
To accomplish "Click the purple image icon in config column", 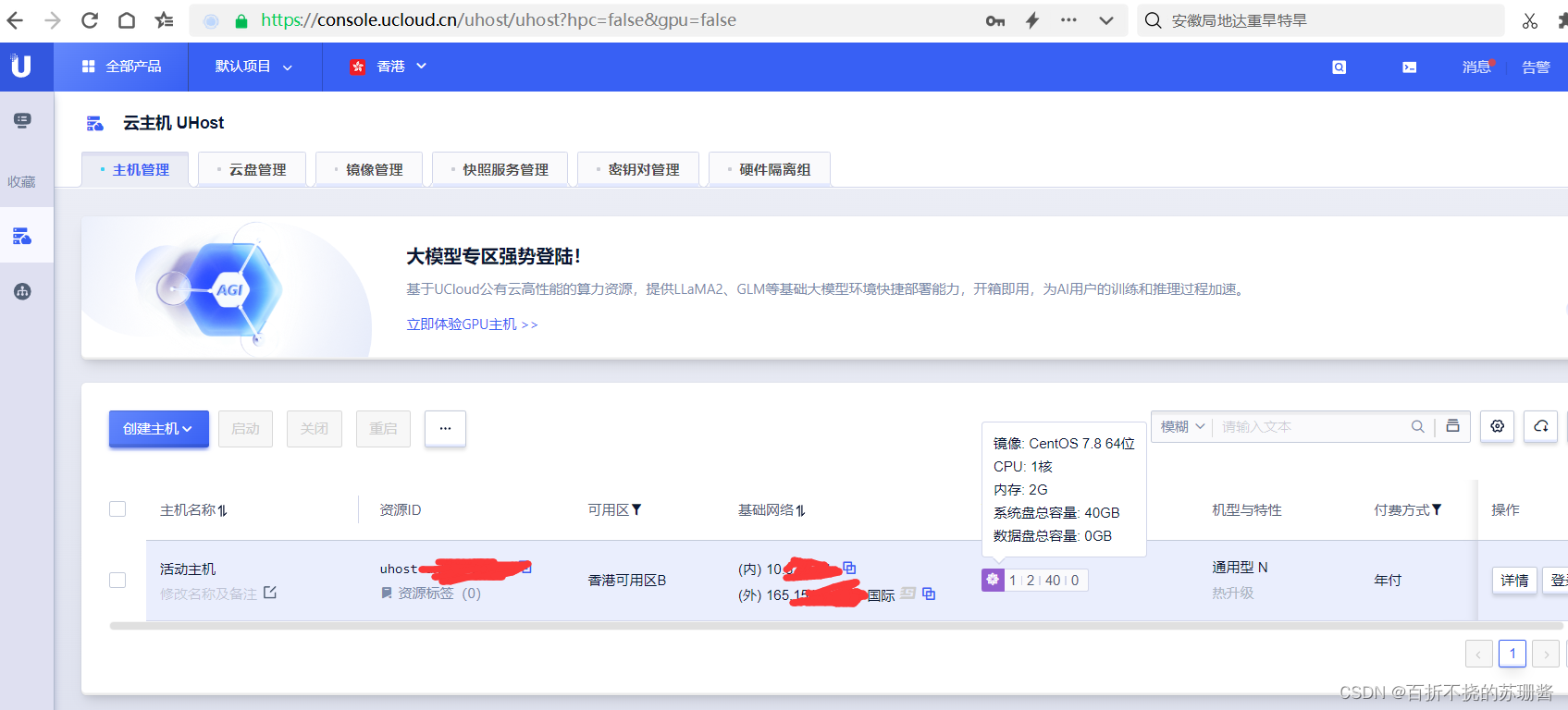I will pos(993,580).
